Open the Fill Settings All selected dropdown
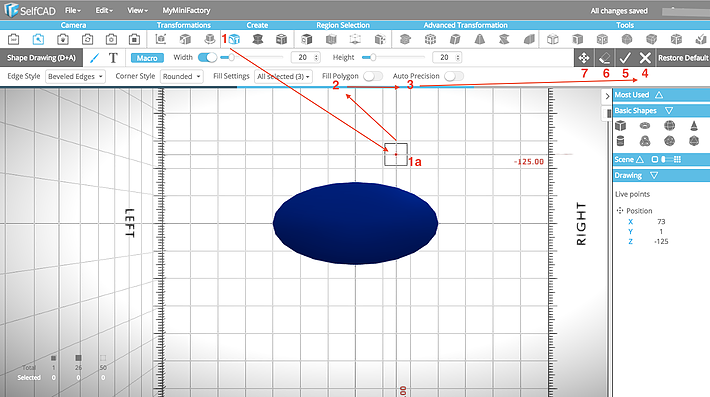The height and width of the screenshot is (397, 710). coord(283,77)
